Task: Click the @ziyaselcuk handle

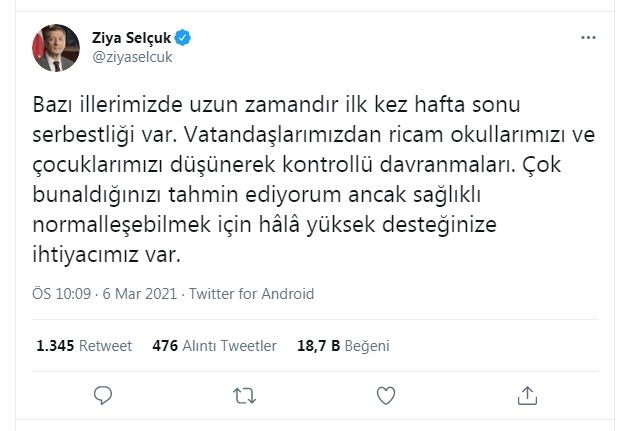Action: click(133, 58)
